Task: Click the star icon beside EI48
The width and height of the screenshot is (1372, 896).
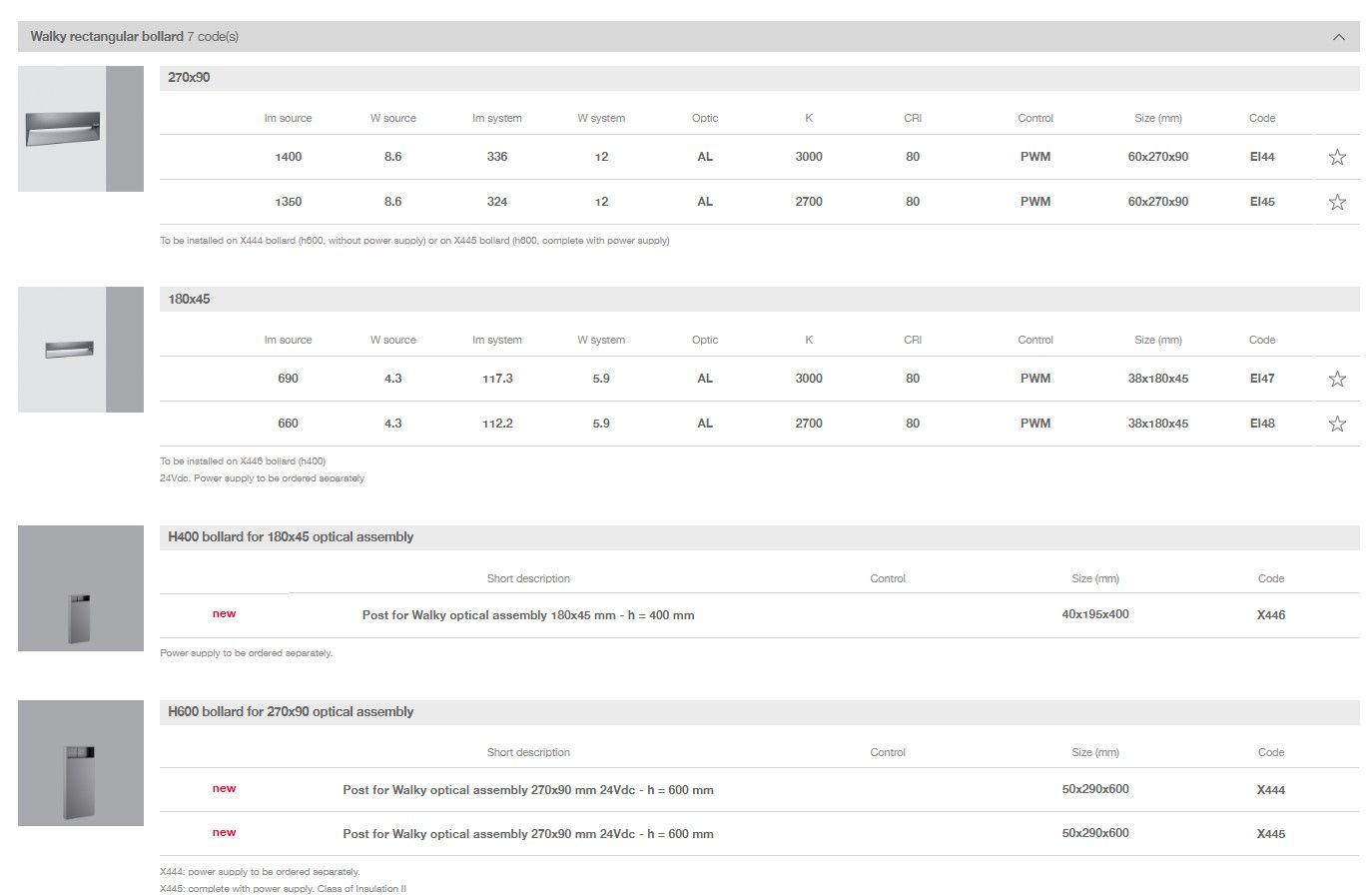Action: point(1337,424)
